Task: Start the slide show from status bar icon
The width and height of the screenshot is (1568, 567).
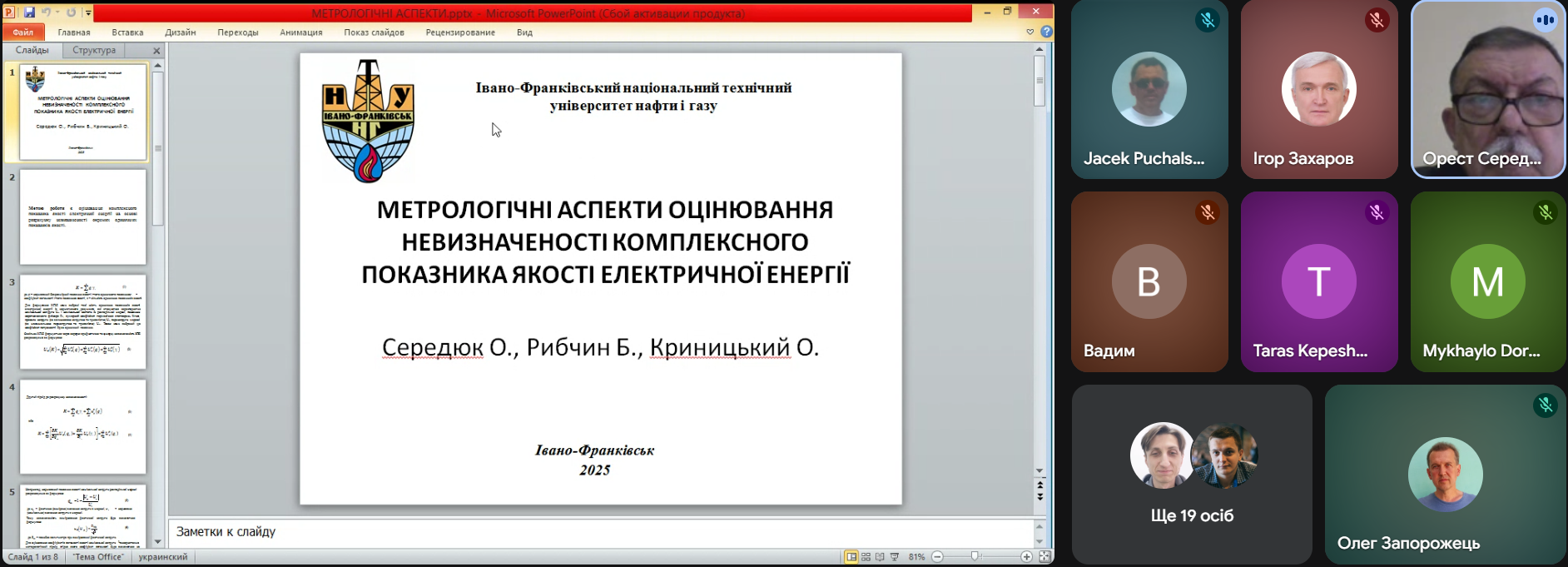Action: point(895,557)
